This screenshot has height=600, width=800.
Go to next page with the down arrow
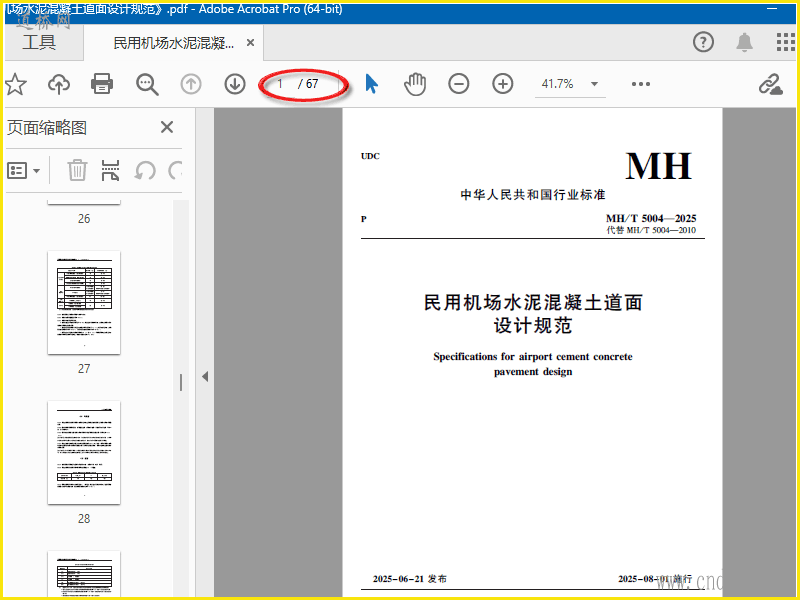(x=235, y=84)
